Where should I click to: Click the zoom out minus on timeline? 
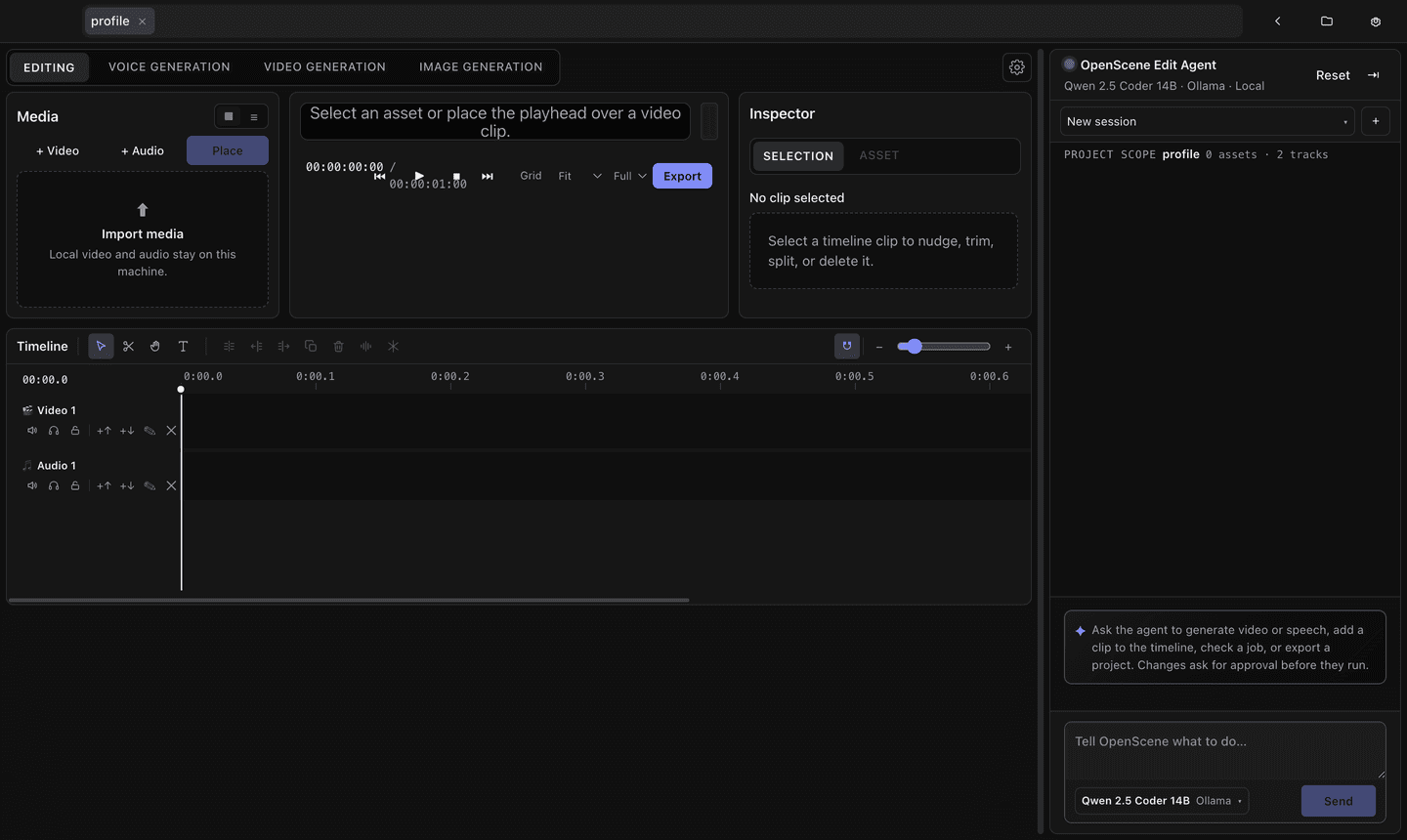879,347
